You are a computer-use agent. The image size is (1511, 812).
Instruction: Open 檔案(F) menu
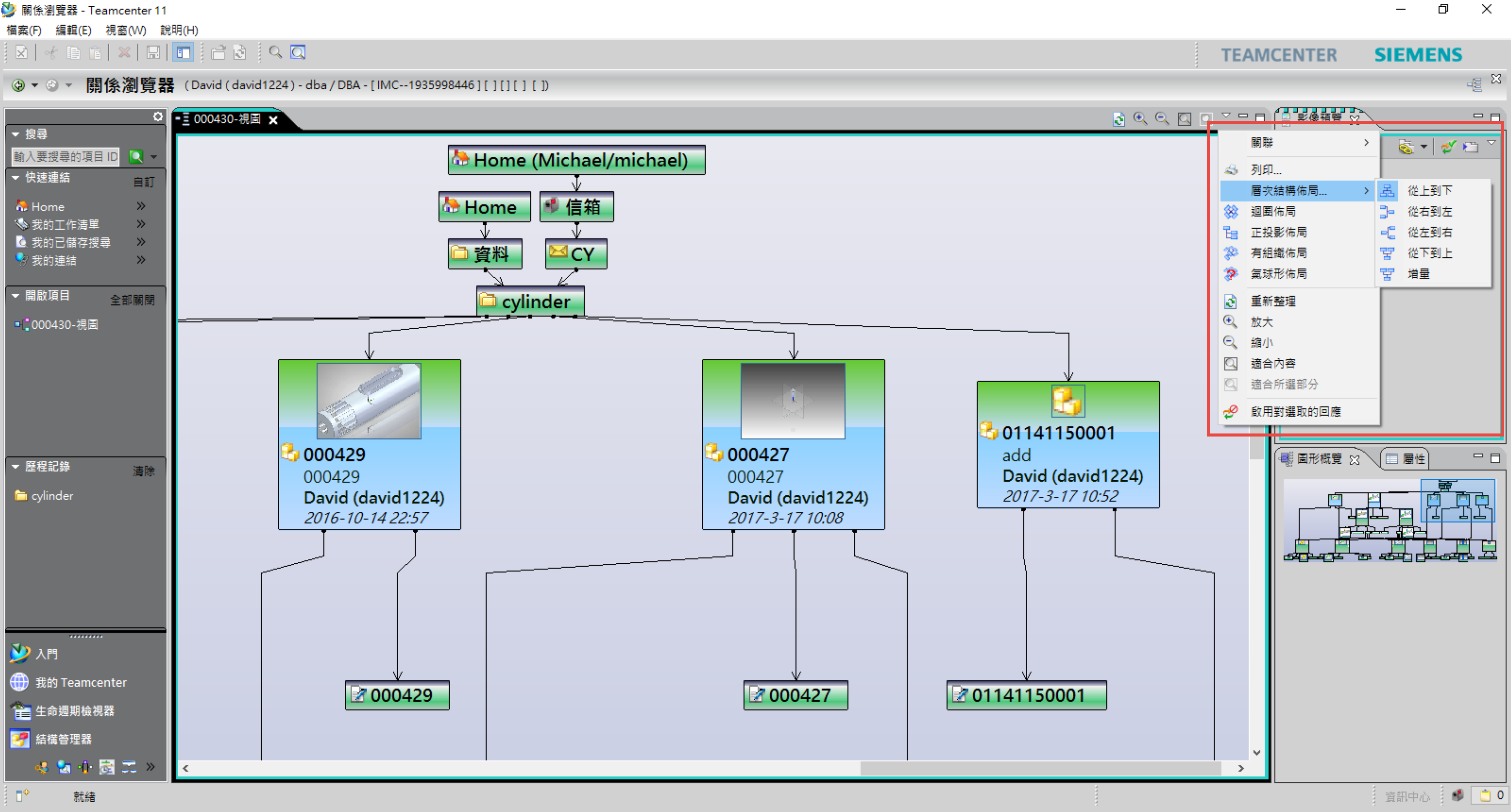tap(24, 30)
